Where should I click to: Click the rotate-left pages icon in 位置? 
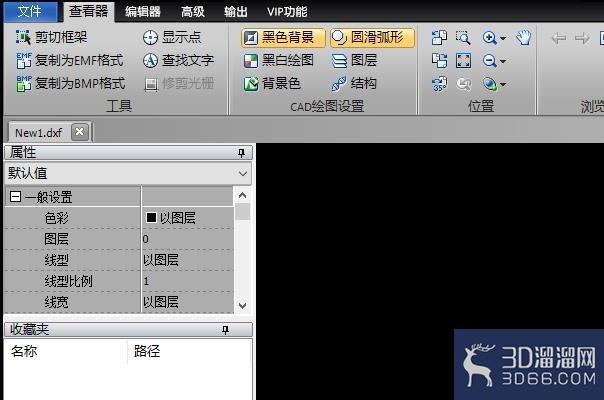coord(440,38)
